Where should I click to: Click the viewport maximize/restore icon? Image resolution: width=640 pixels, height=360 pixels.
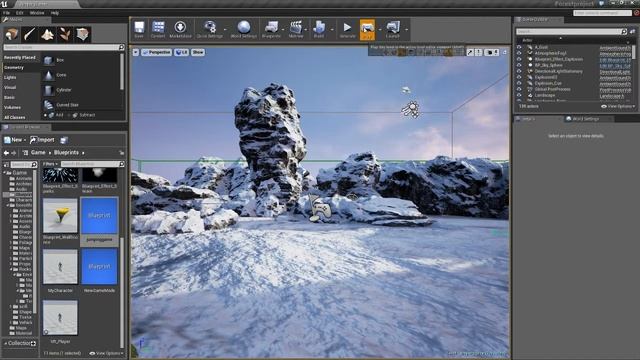tap(504, 52)
